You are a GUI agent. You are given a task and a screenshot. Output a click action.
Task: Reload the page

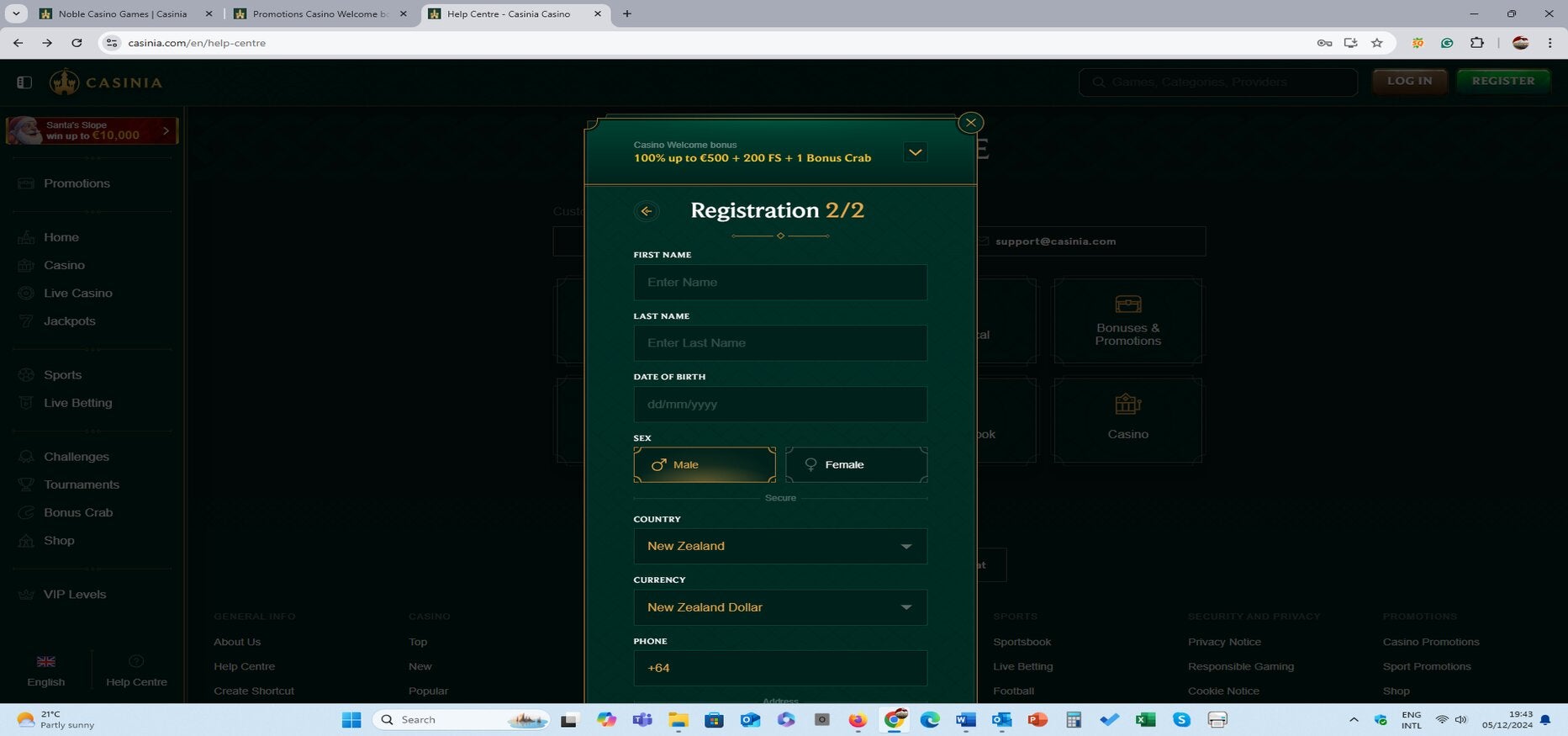(x=77, y=43)
